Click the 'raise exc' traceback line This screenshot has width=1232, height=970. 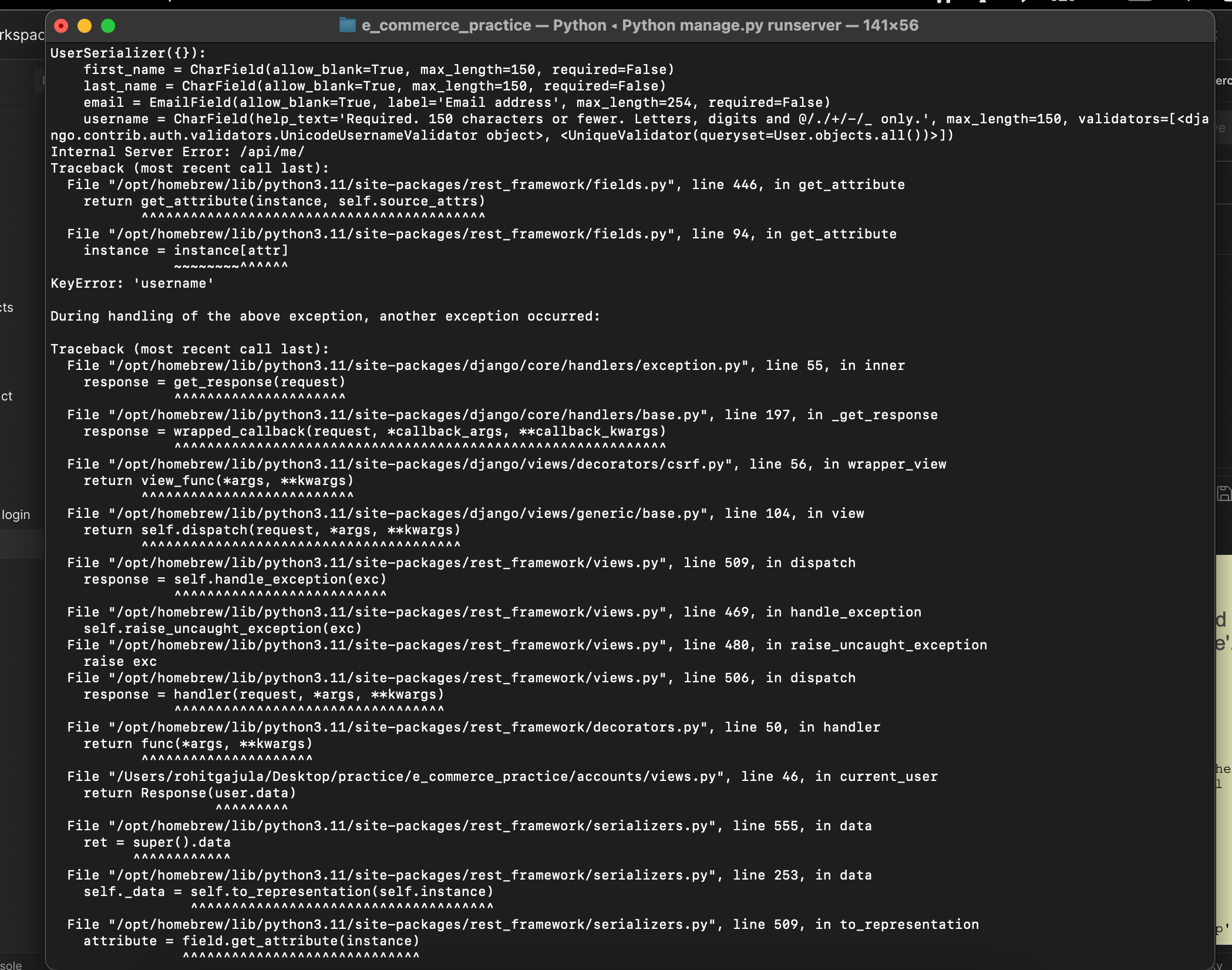point(120,662)
